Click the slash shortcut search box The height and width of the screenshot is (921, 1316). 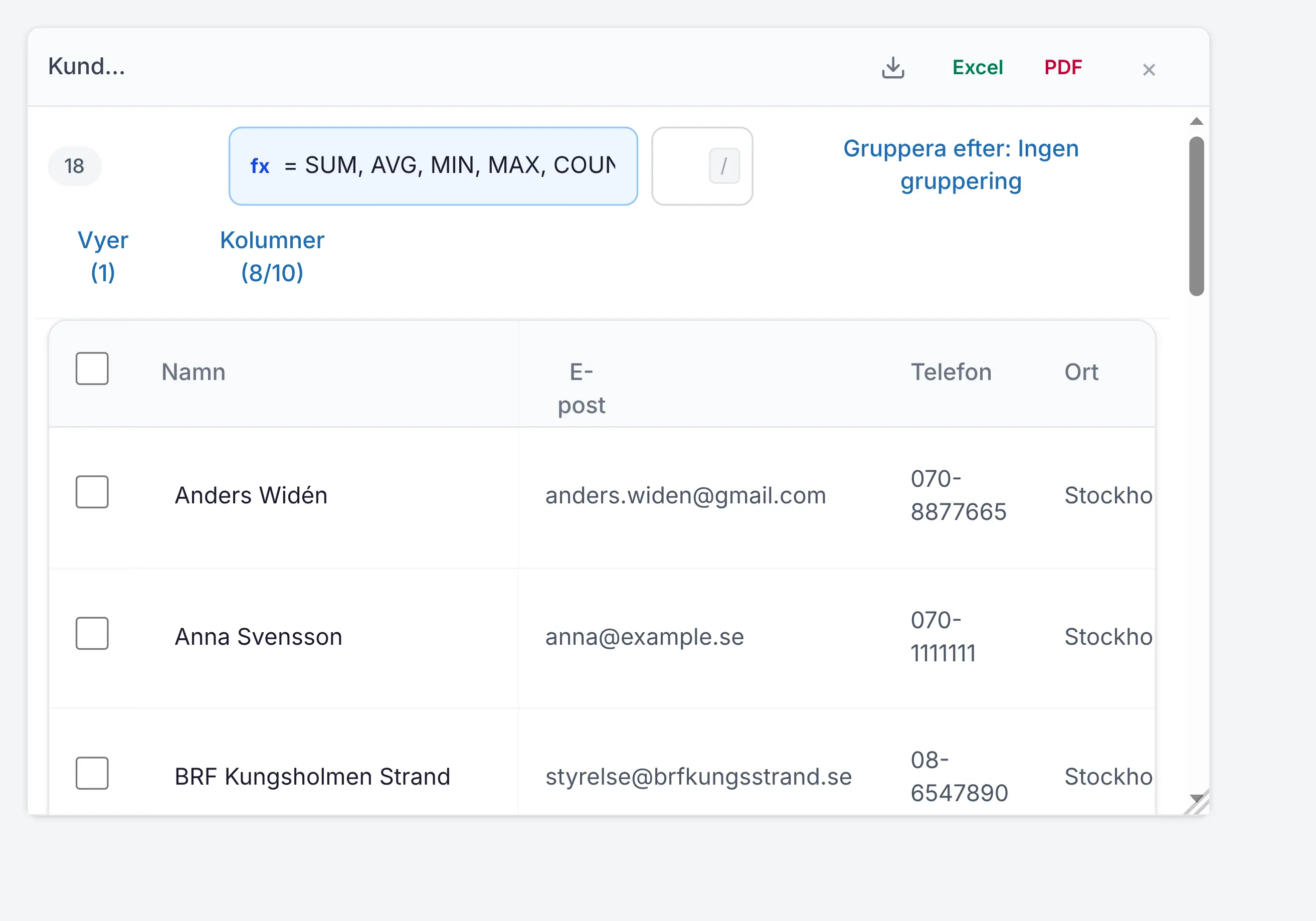(x=702, y=166)
